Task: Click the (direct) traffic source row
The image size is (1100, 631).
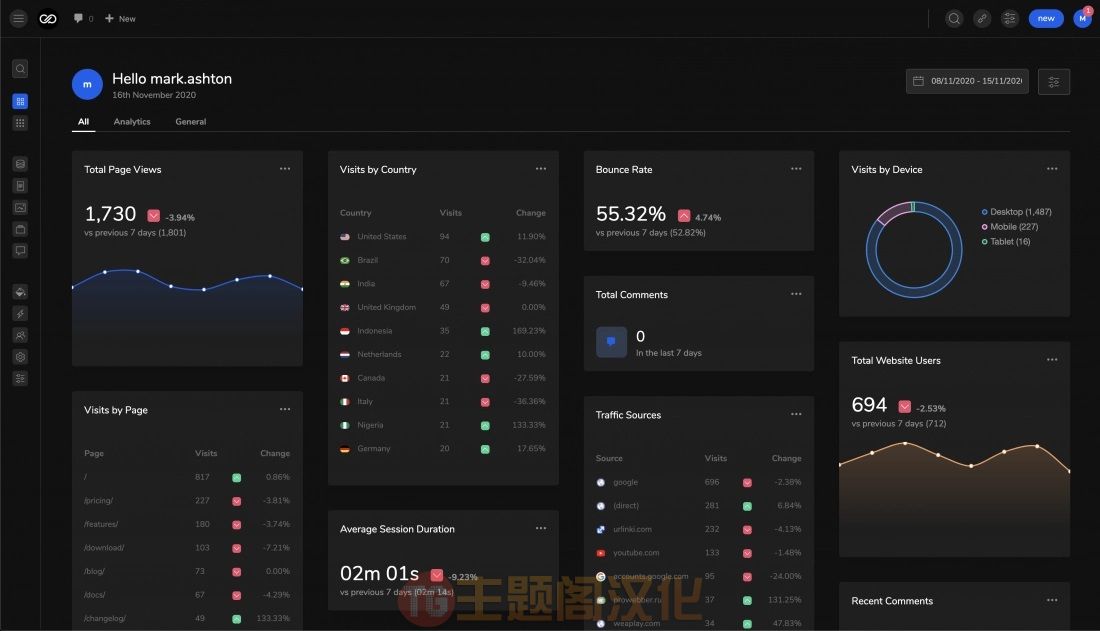Action: [x=699, y=506]
